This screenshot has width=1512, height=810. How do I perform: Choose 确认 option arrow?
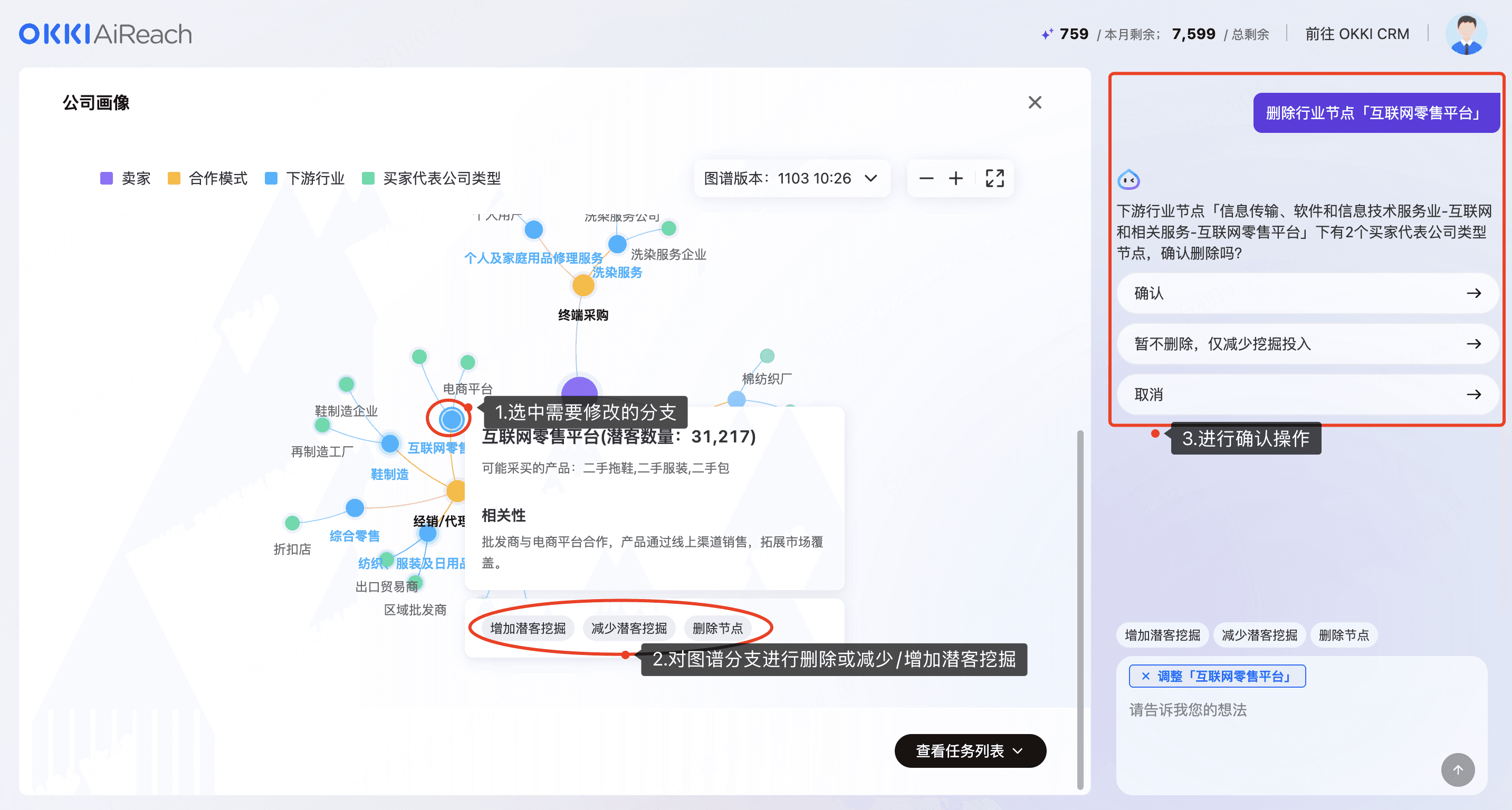(1473, 293)
